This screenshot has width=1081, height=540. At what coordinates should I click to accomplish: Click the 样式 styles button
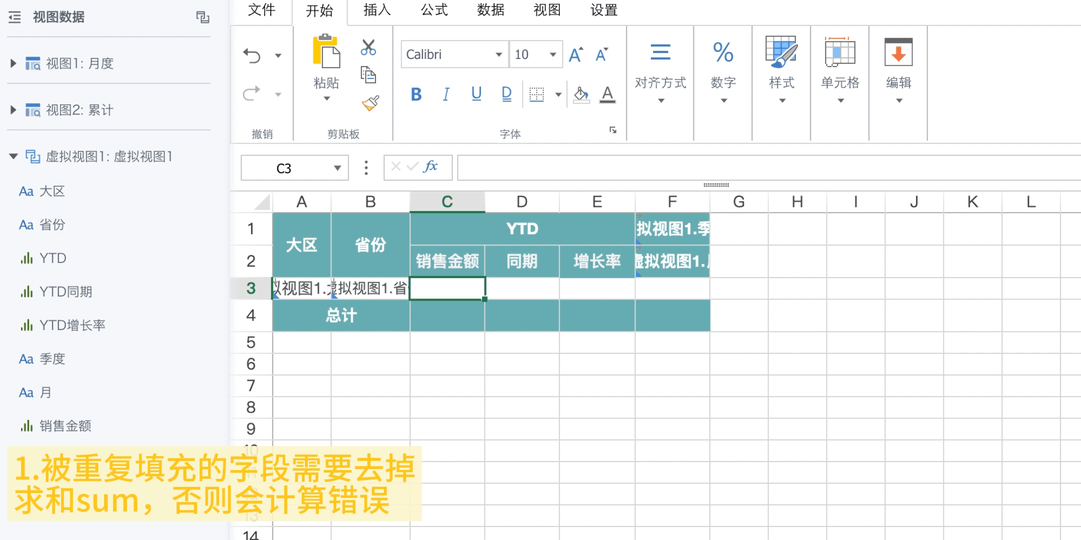782,72
